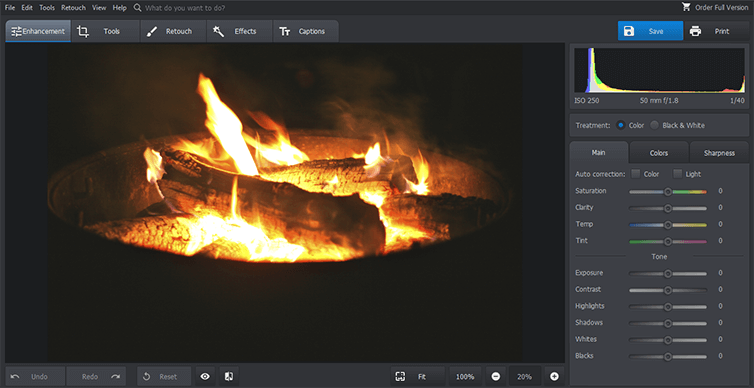Select Black & White treatment
Screen dimensions: 754x388
(654, 125)
